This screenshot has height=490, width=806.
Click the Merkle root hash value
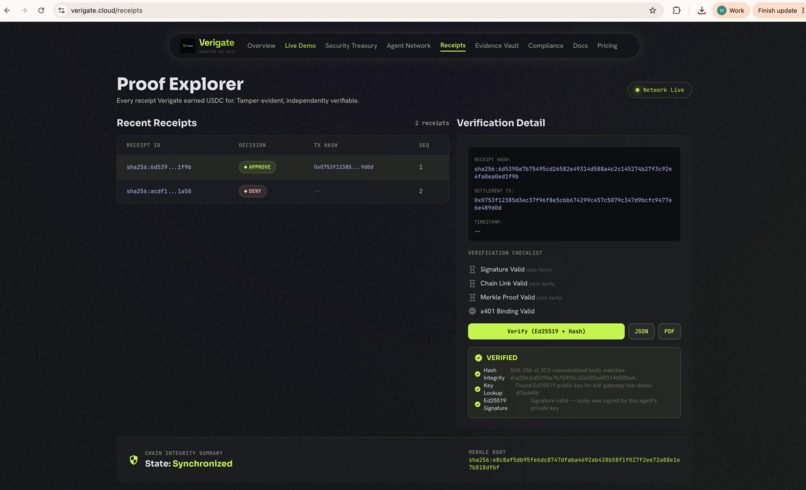[574, 464]
